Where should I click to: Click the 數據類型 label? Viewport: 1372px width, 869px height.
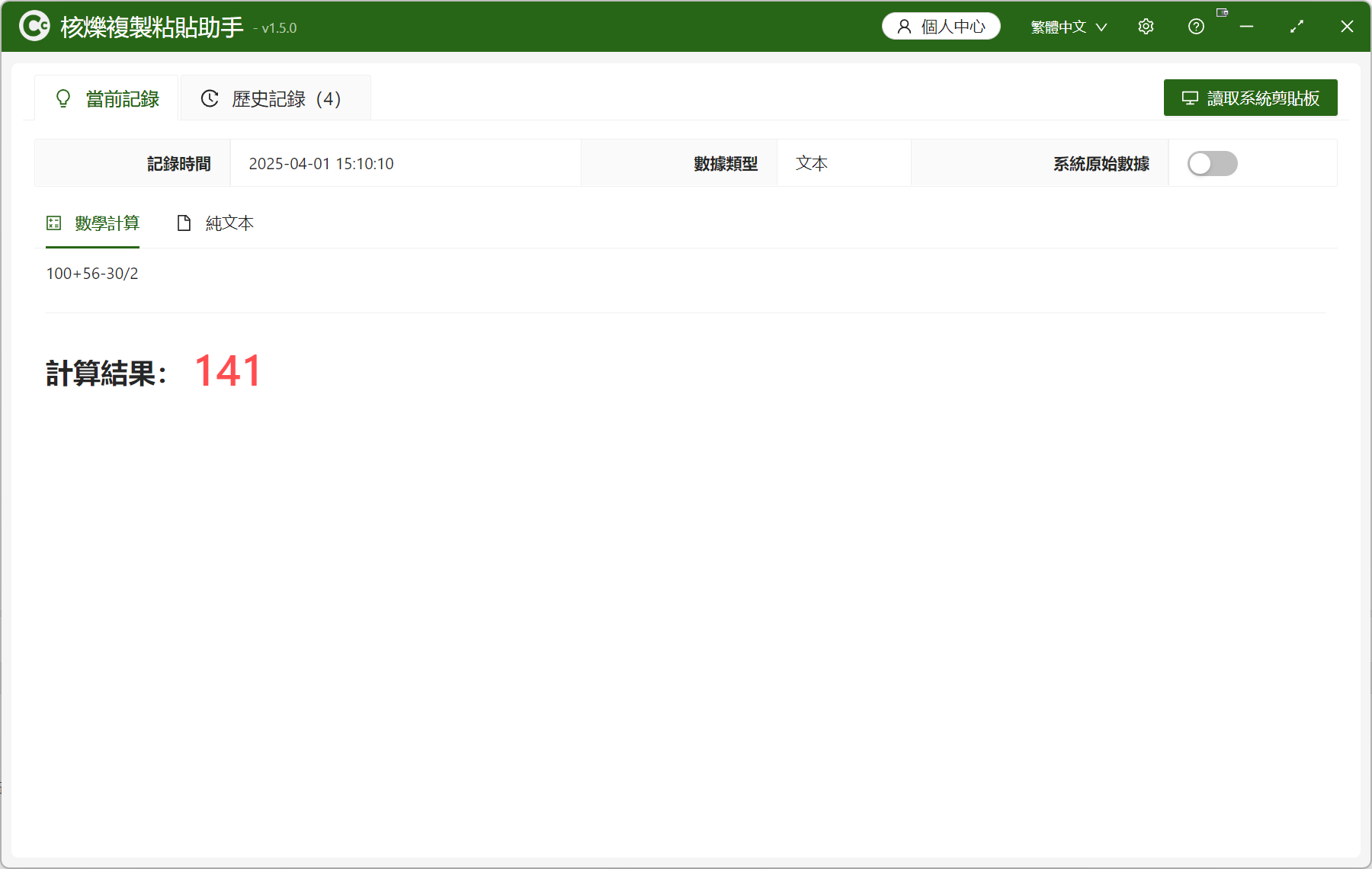[x=726, y=164]
